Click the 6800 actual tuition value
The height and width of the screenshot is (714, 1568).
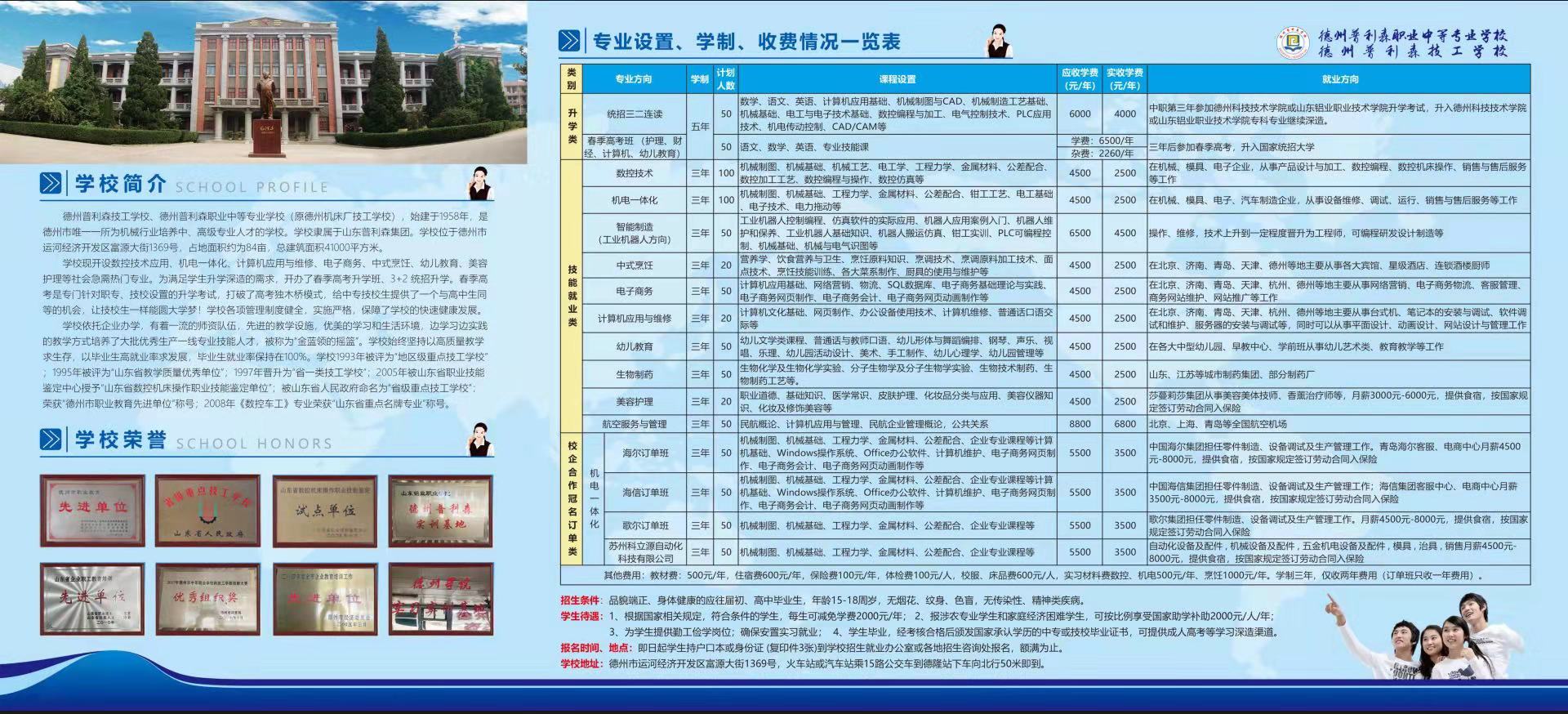pos(1125,424)
